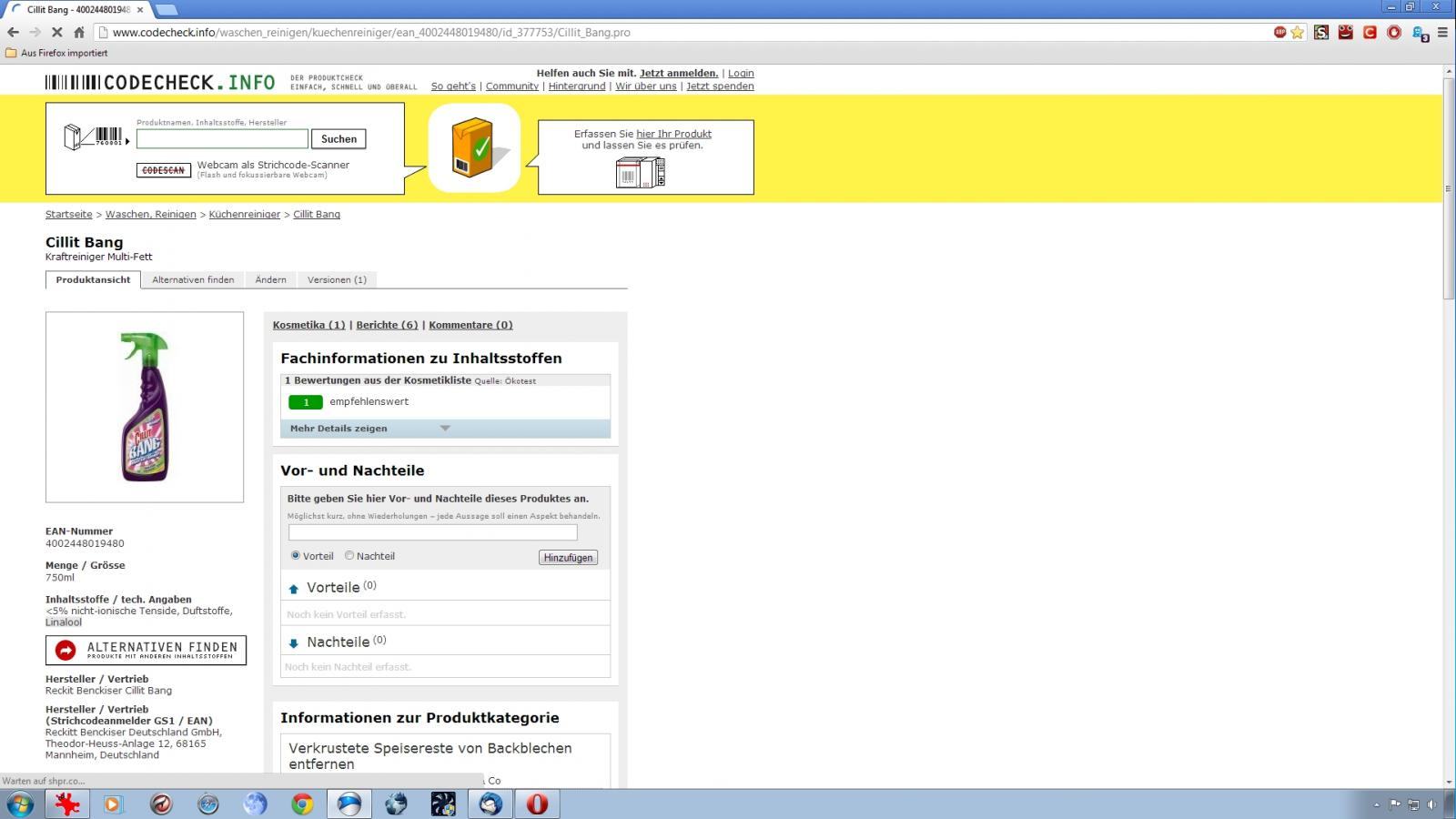This screenshot has width=1456, height=819.
Task: Open the Hintergrund link
Action: pyautogui.click(x=577, y=86)
